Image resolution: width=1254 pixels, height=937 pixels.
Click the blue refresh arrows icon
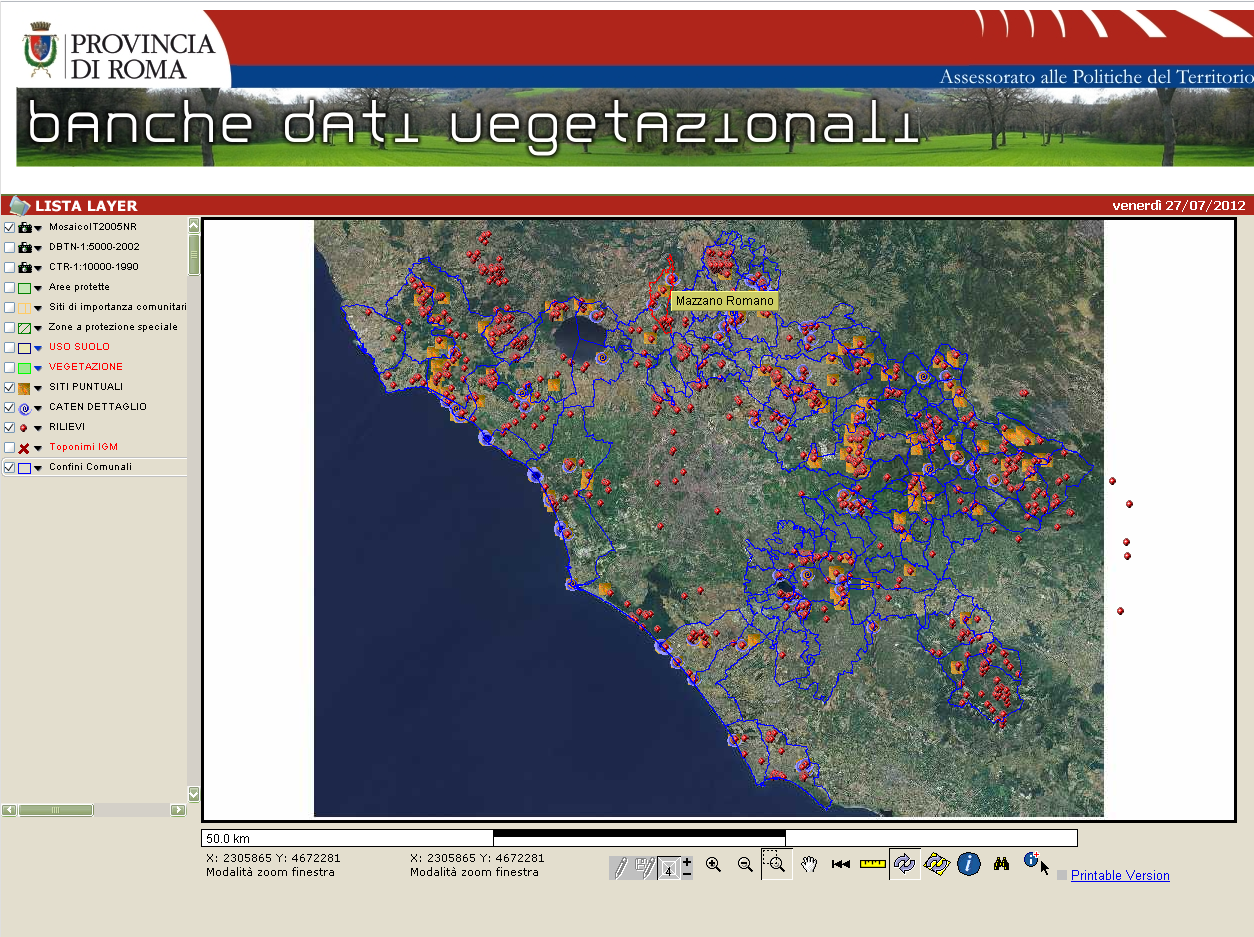[x=904, y=864]
